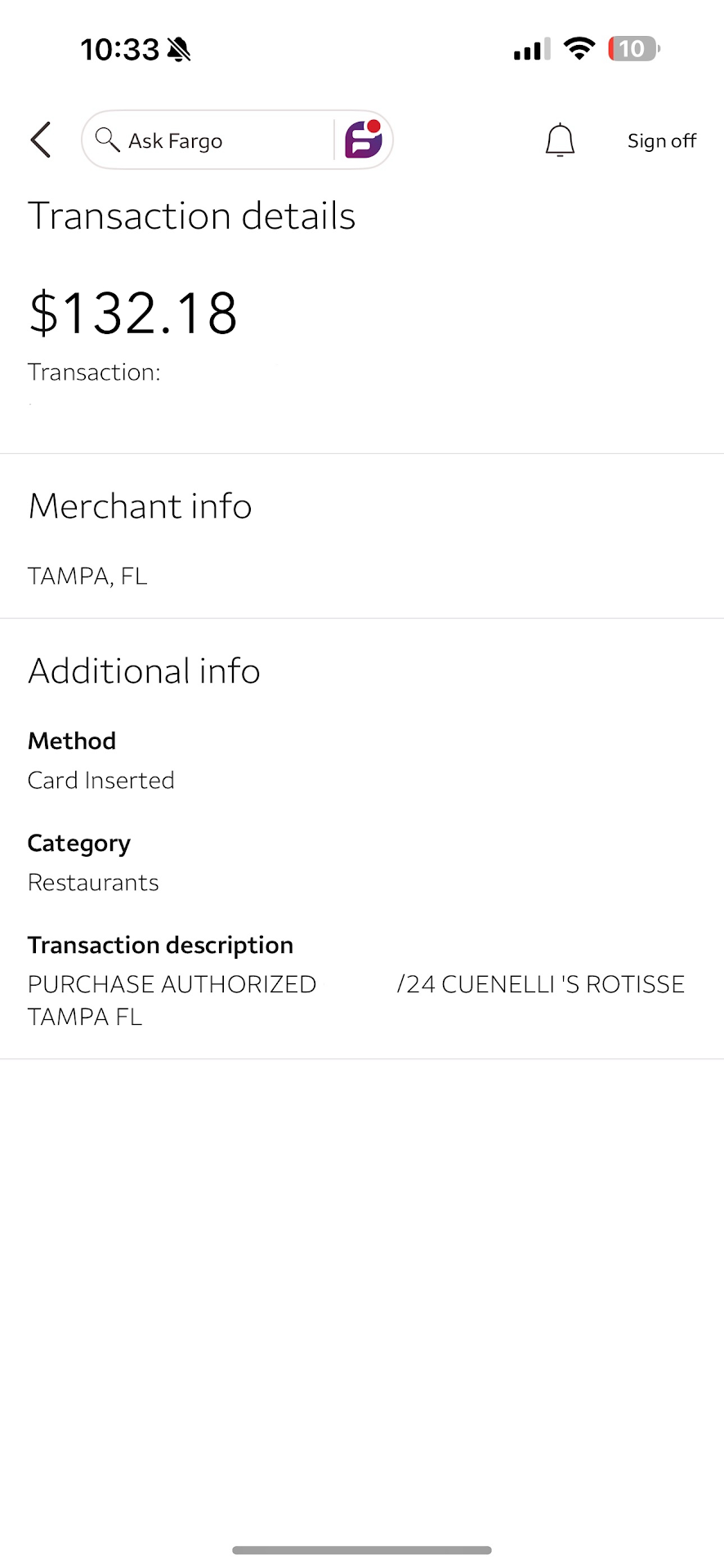Tap the 10:33 status bar clock
Viewport: 724px width, 1568px height.
(120, 50)
